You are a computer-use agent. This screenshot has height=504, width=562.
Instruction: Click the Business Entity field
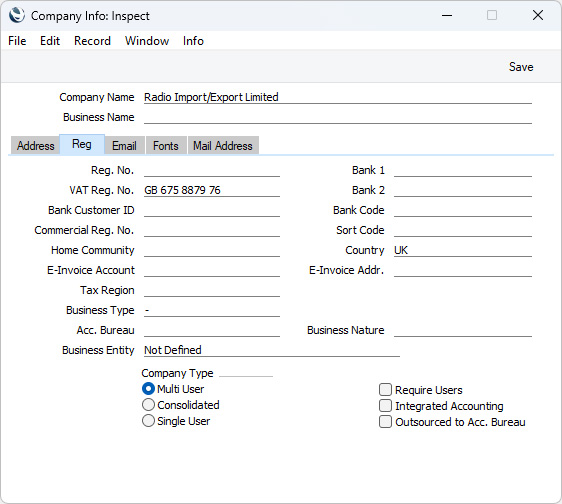(x=272, y=350)
